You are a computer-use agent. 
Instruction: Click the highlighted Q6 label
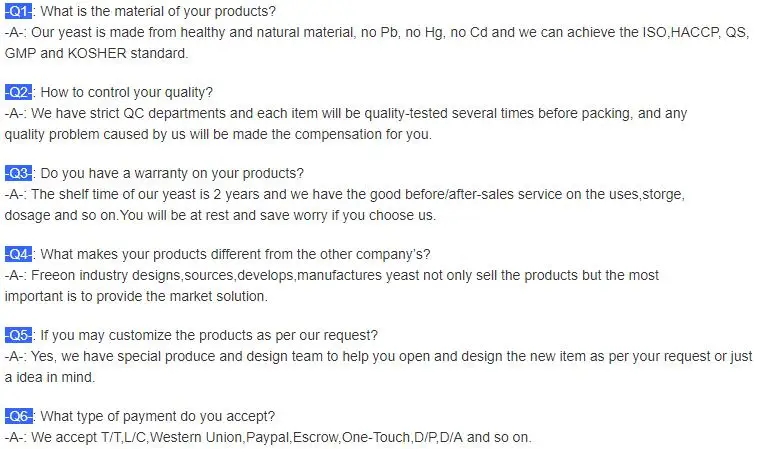[x=19, y=416]
